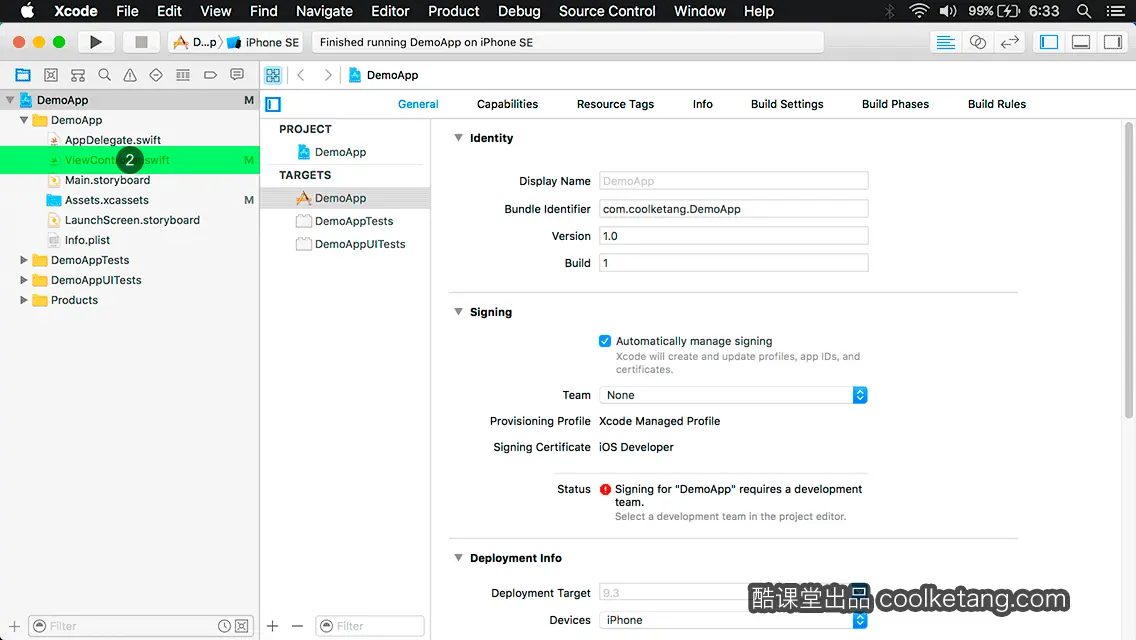
Task: Switch to the Capabilities tab
Action: [507, 104]
